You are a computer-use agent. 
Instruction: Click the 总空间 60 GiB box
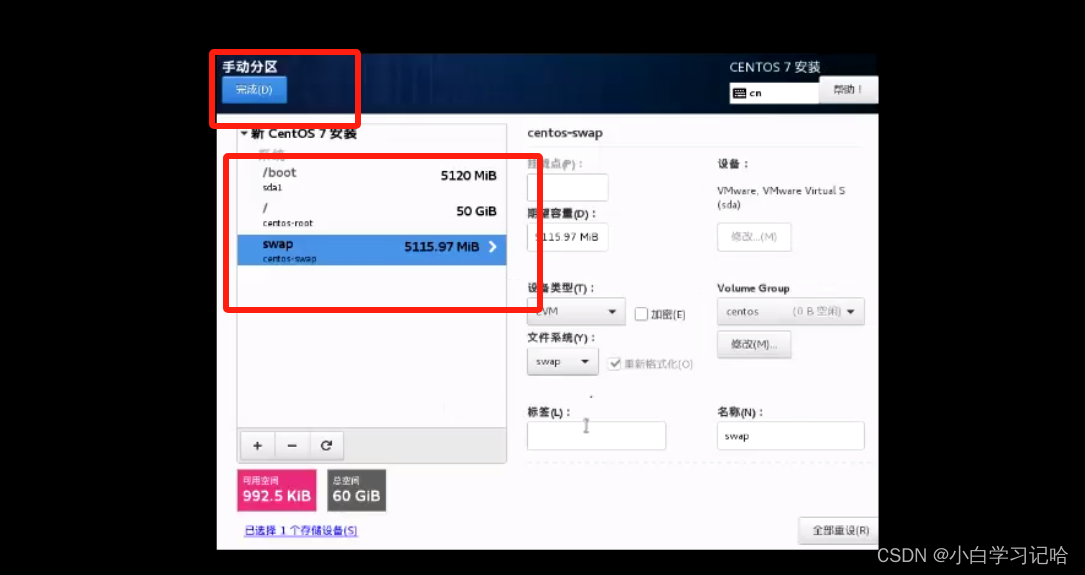tap(356, 491)
